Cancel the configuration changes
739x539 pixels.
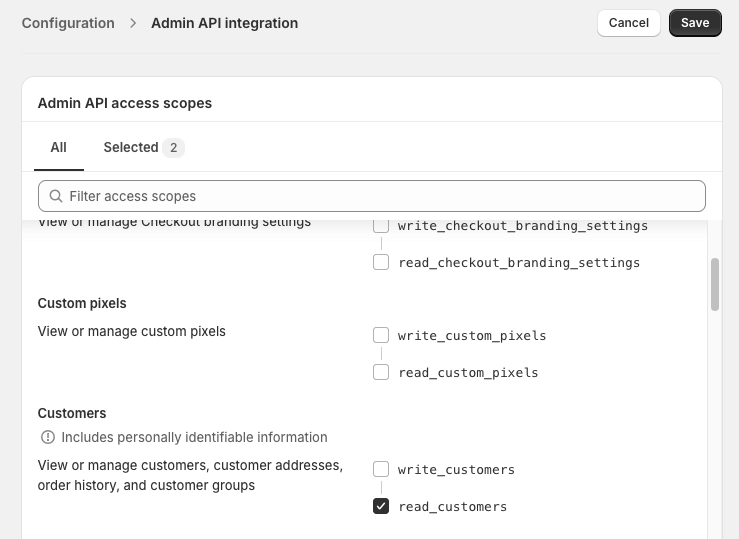(629, 23)
